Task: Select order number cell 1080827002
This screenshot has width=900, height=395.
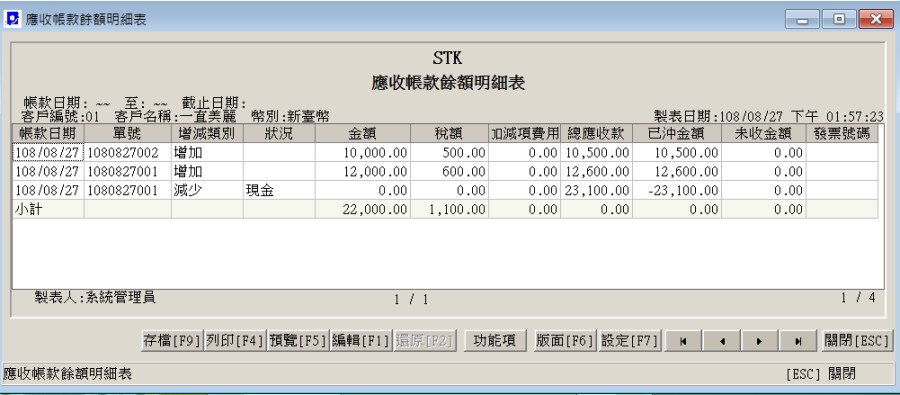Action: pyautogui.click(x=127, y=152)
